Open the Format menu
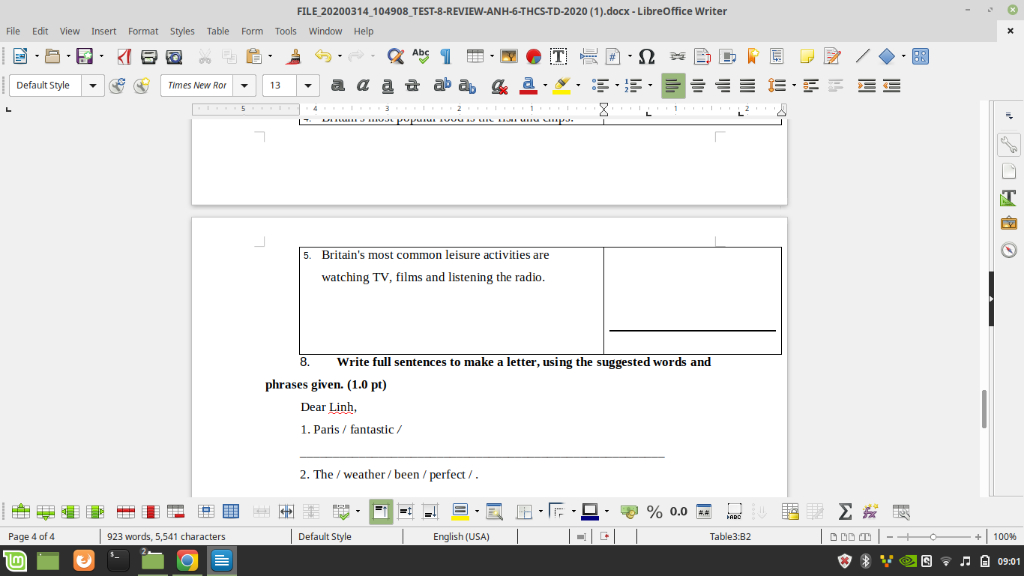The height and width of the screenshot is (576, 1024). [143, 31]
